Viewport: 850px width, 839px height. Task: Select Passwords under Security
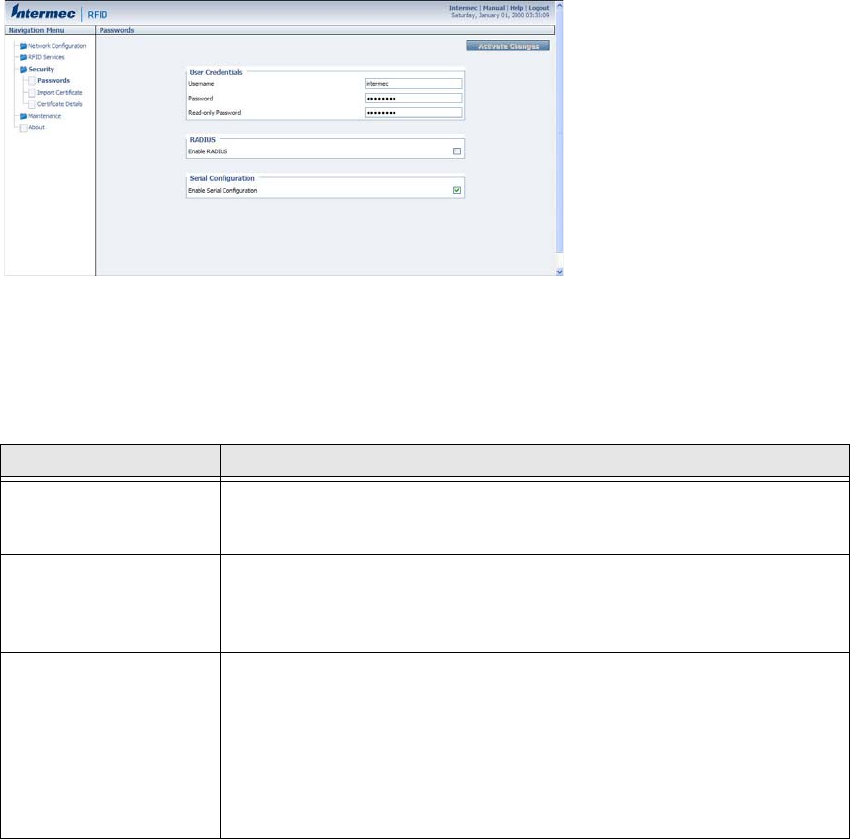pos(53,81)
